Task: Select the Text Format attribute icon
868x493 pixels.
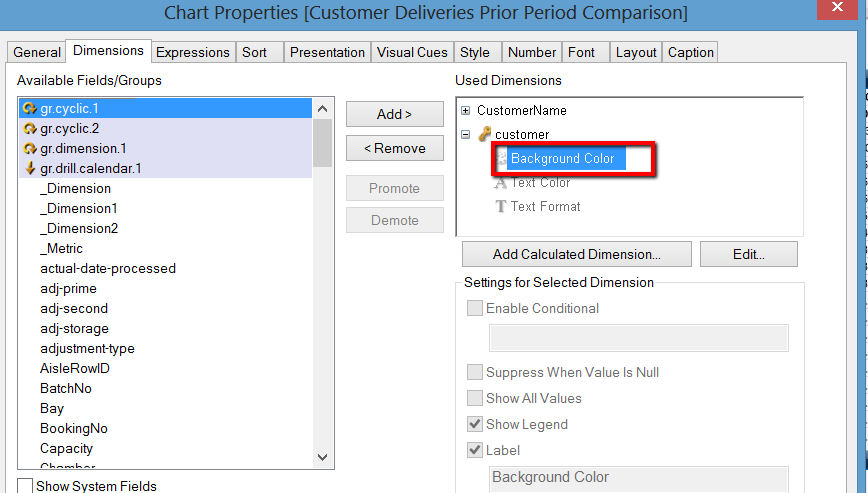Action: 501,207
